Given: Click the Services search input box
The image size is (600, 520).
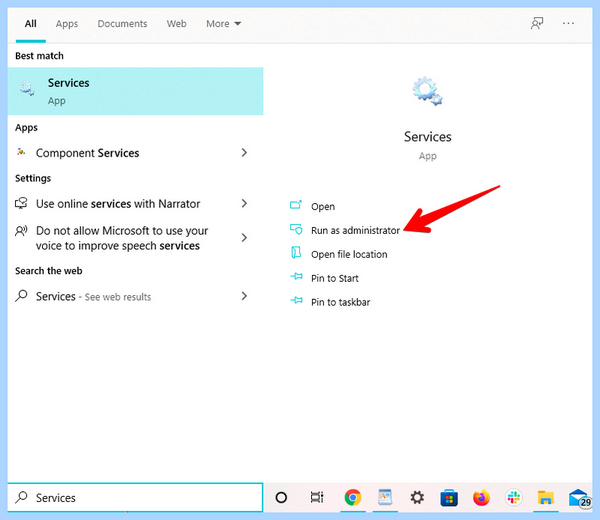Looking at the screenshot, I should pyautogui.click(x=135, y=497).
